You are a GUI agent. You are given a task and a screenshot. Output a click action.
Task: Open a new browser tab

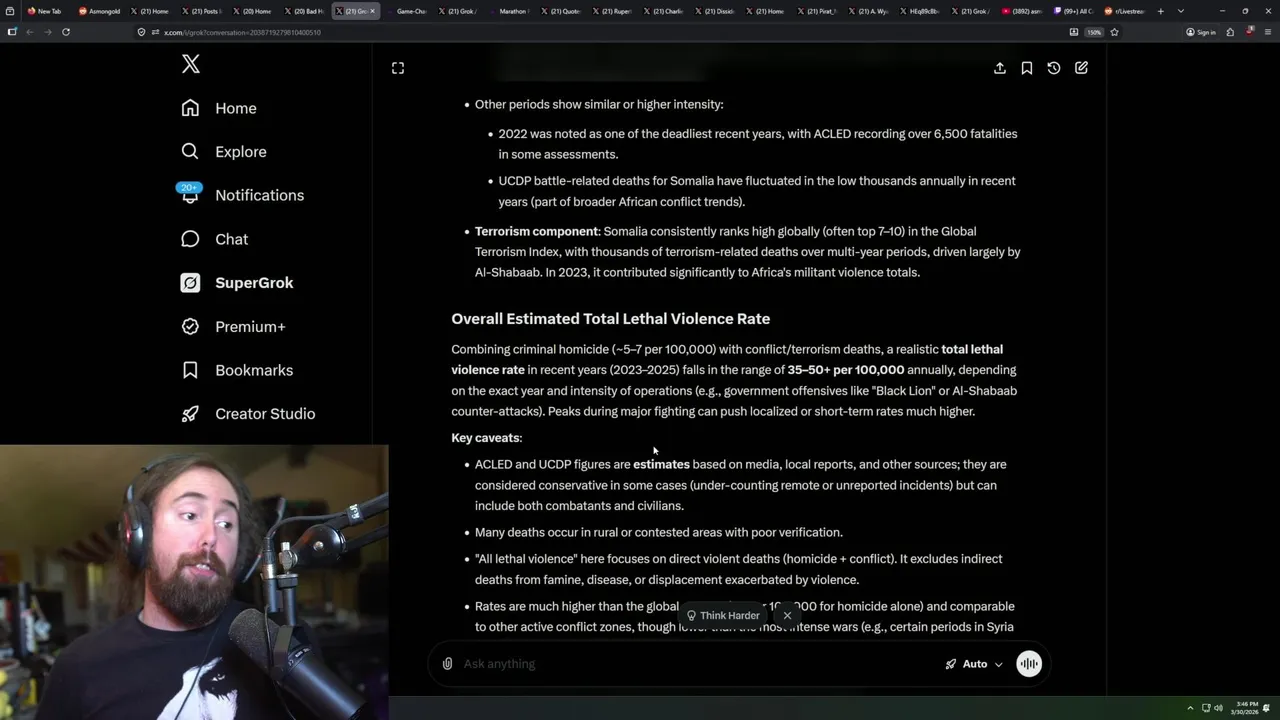(x=1161, y=11)
